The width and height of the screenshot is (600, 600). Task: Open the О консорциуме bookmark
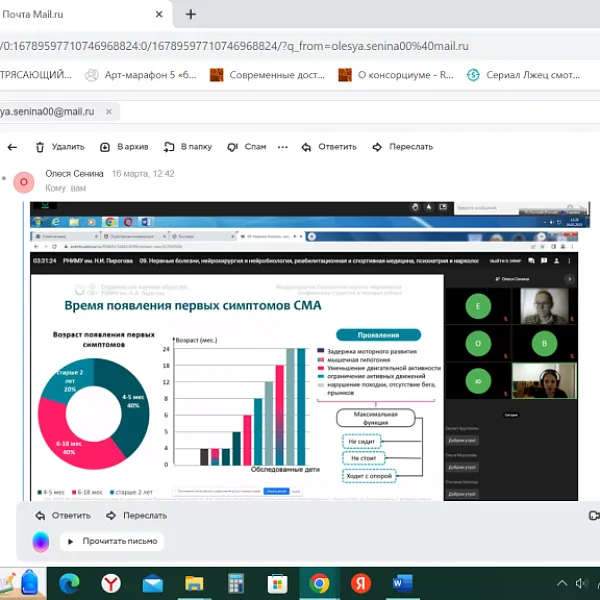396,75
